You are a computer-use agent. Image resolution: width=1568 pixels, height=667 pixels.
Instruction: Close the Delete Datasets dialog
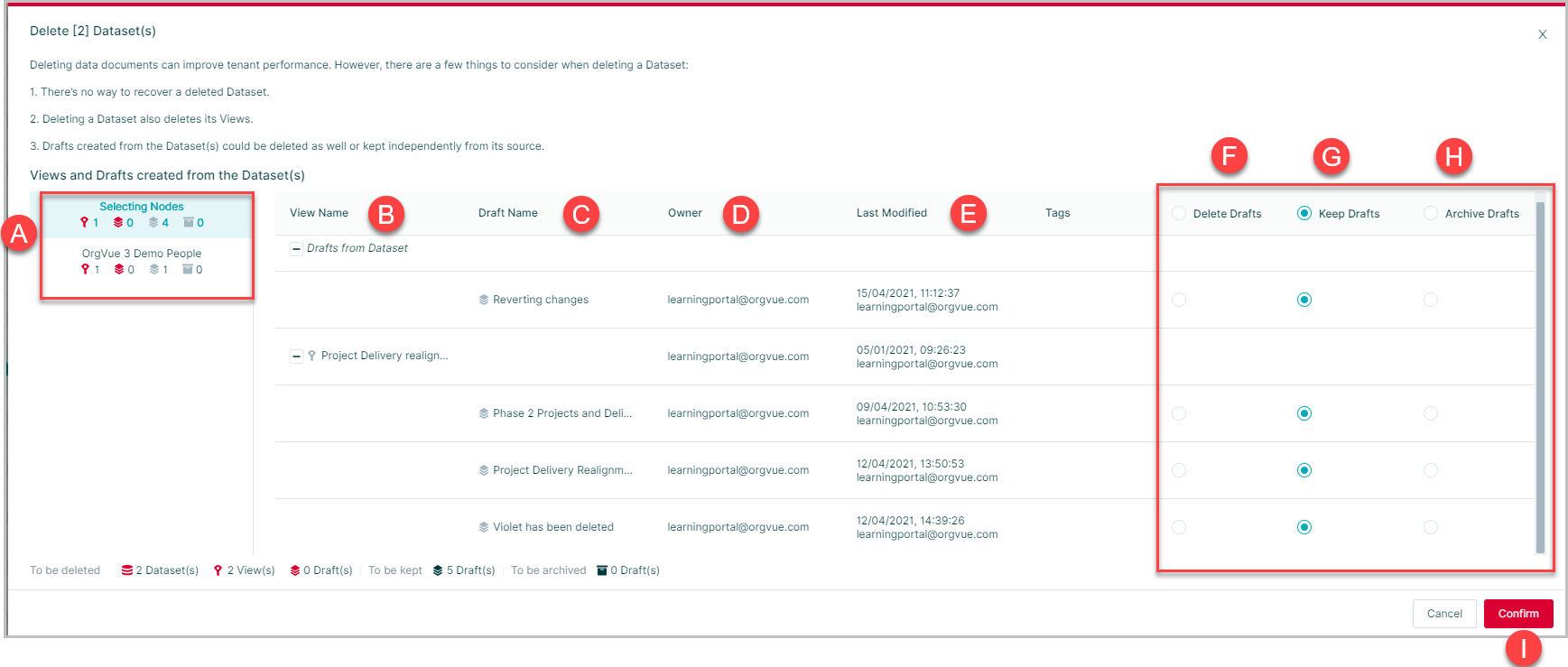(1543, 34)
